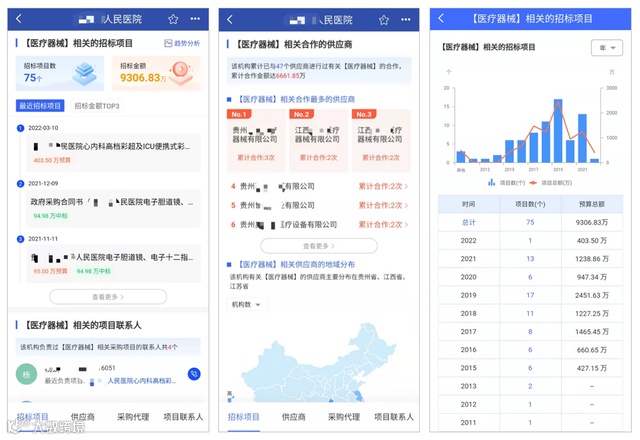The height and width of the screenshot is (440, 640).
Task: Select 供应商 bottom tab on left phone
Action: click(x=83, y=417)
